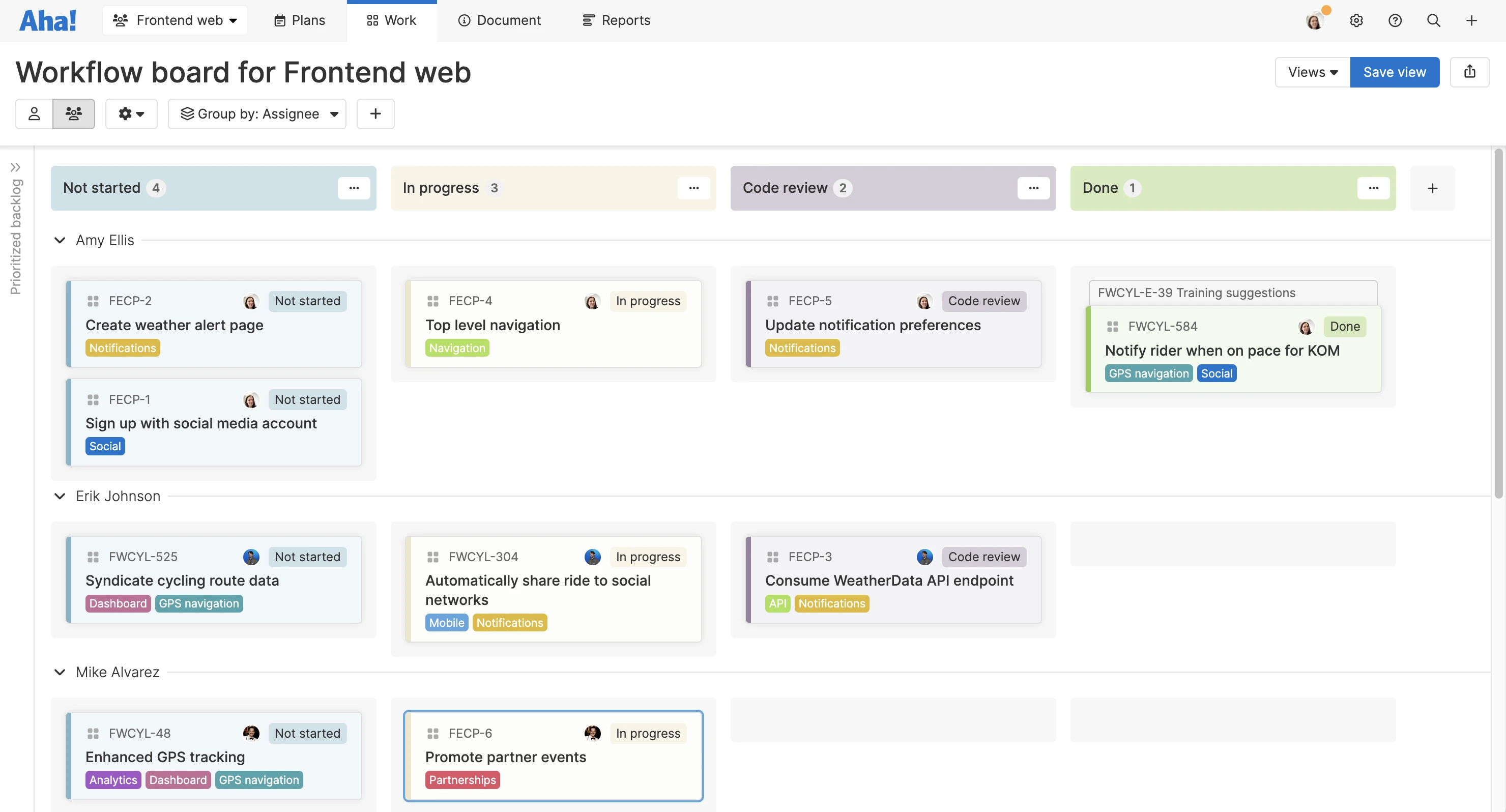This screenshot has width=1506, height=812.
Task: Open the help question mark icon
Action: (x=1395, y=20)
